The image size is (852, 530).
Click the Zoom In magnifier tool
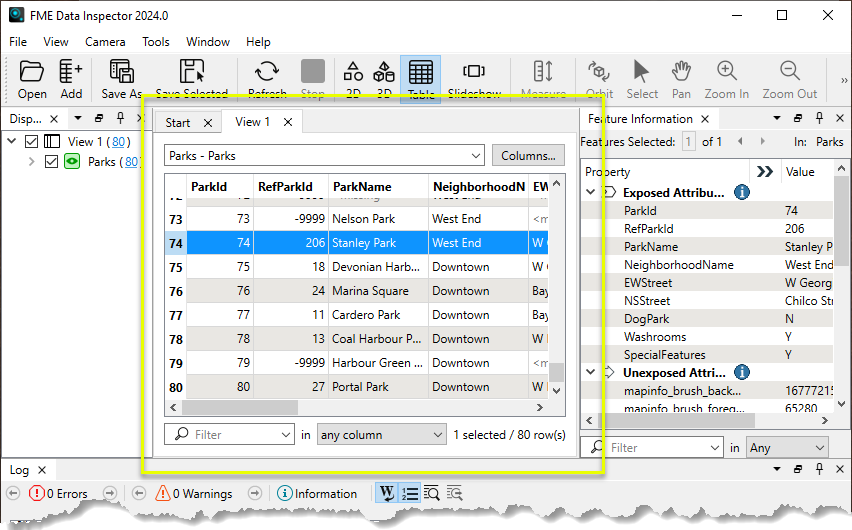[x=726, y=78]
